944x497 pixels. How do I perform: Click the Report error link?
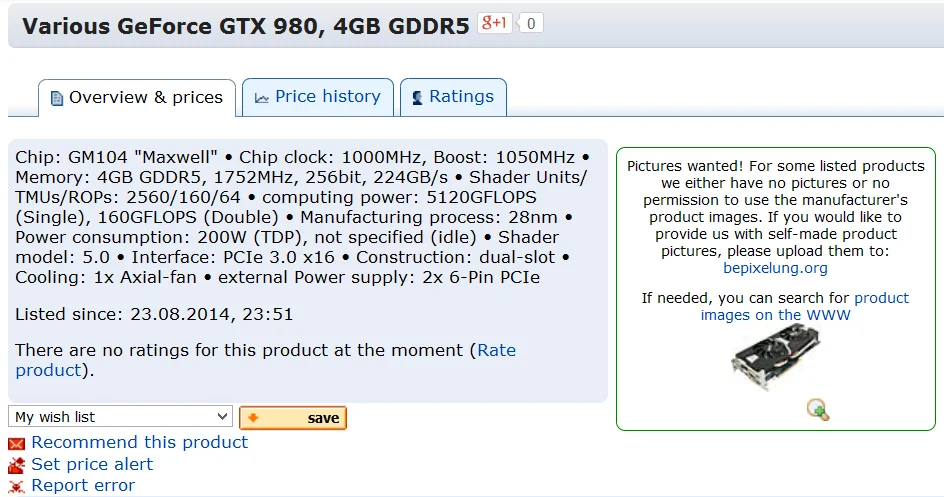coord(83,486)
